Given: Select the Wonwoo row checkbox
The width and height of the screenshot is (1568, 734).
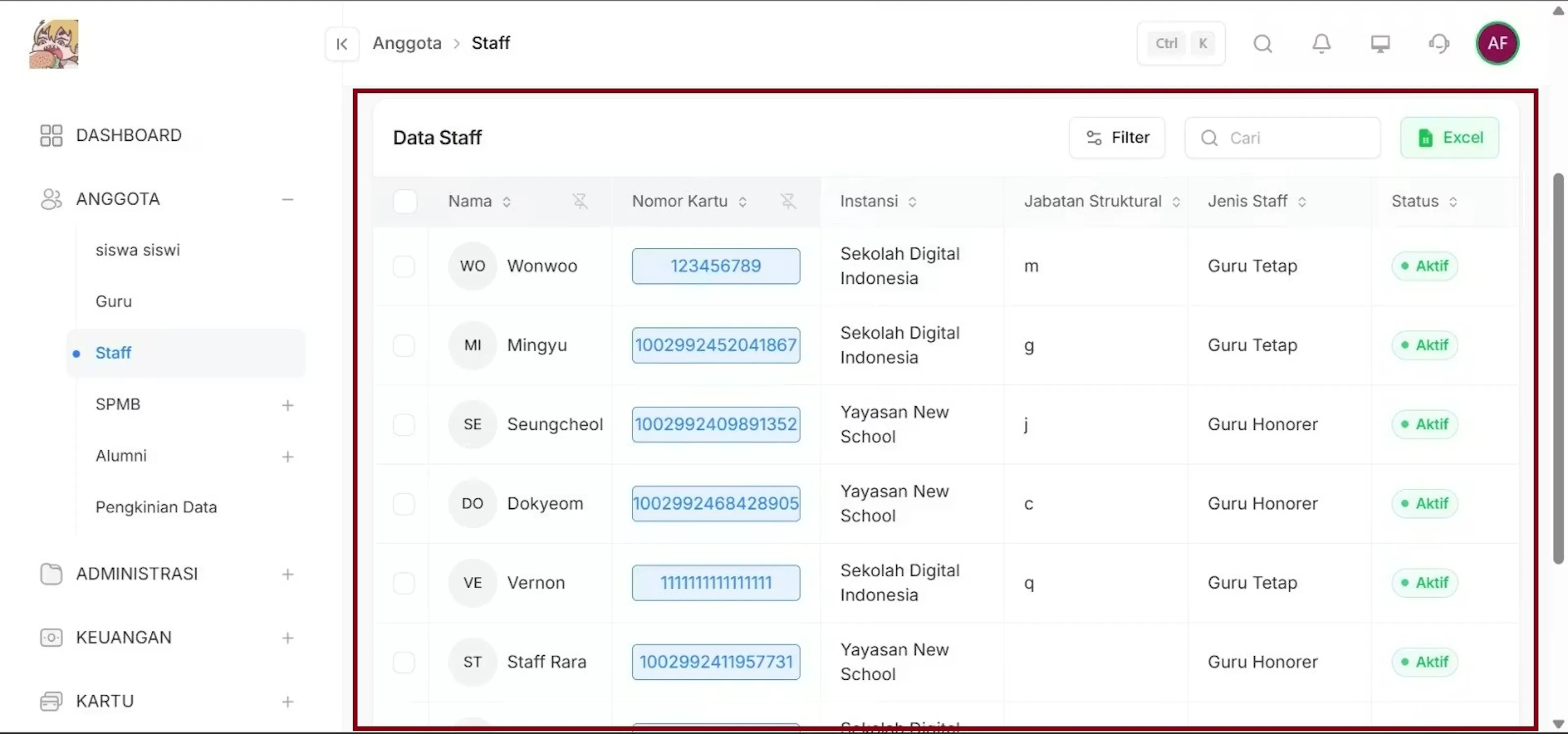Looking at the screenshot, I should [403, 266].
